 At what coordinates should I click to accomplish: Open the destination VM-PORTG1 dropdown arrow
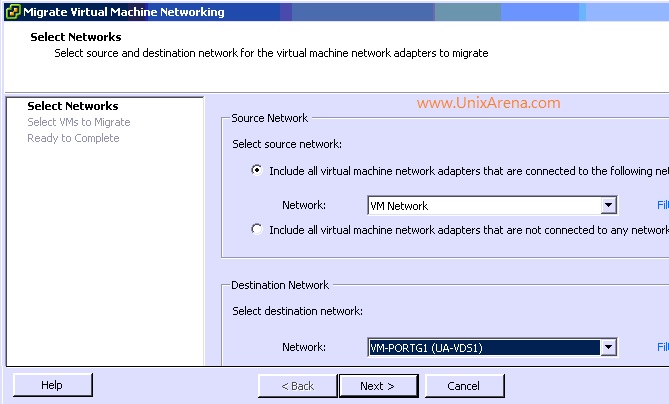(x=608, y=347)
